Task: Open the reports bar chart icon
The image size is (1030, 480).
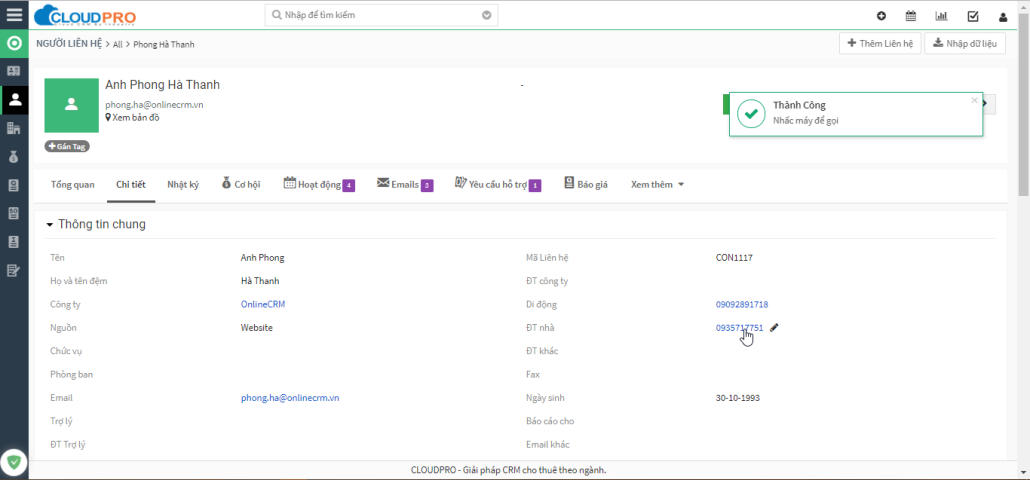Action: pyautogui.click(x=941, y=16)
